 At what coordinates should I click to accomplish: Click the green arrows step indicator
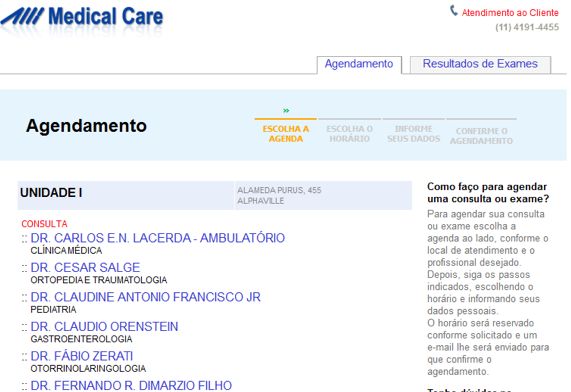tap(286, 111)
